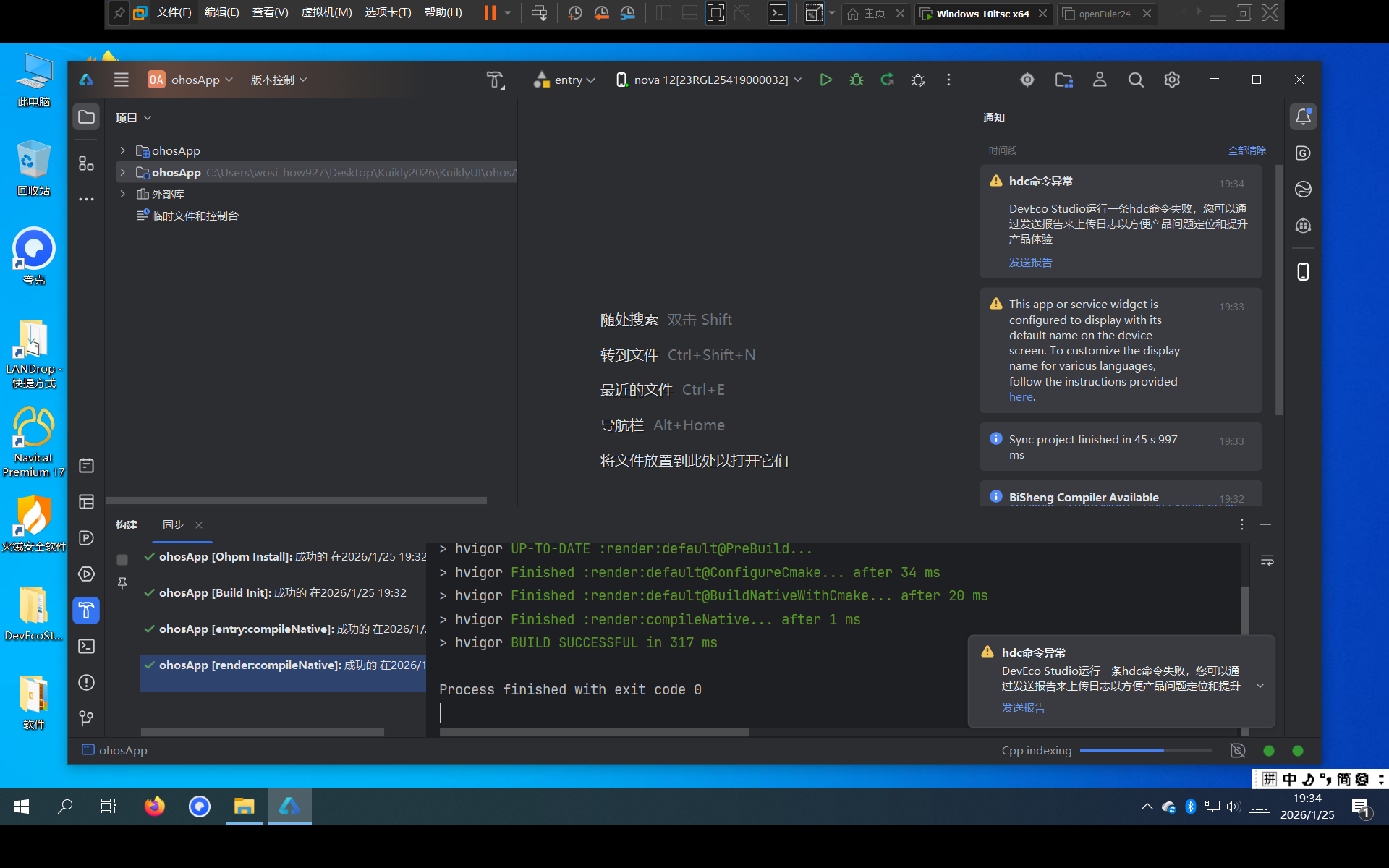Click the build hammer icon in toolbar

(x=495, y=80)
